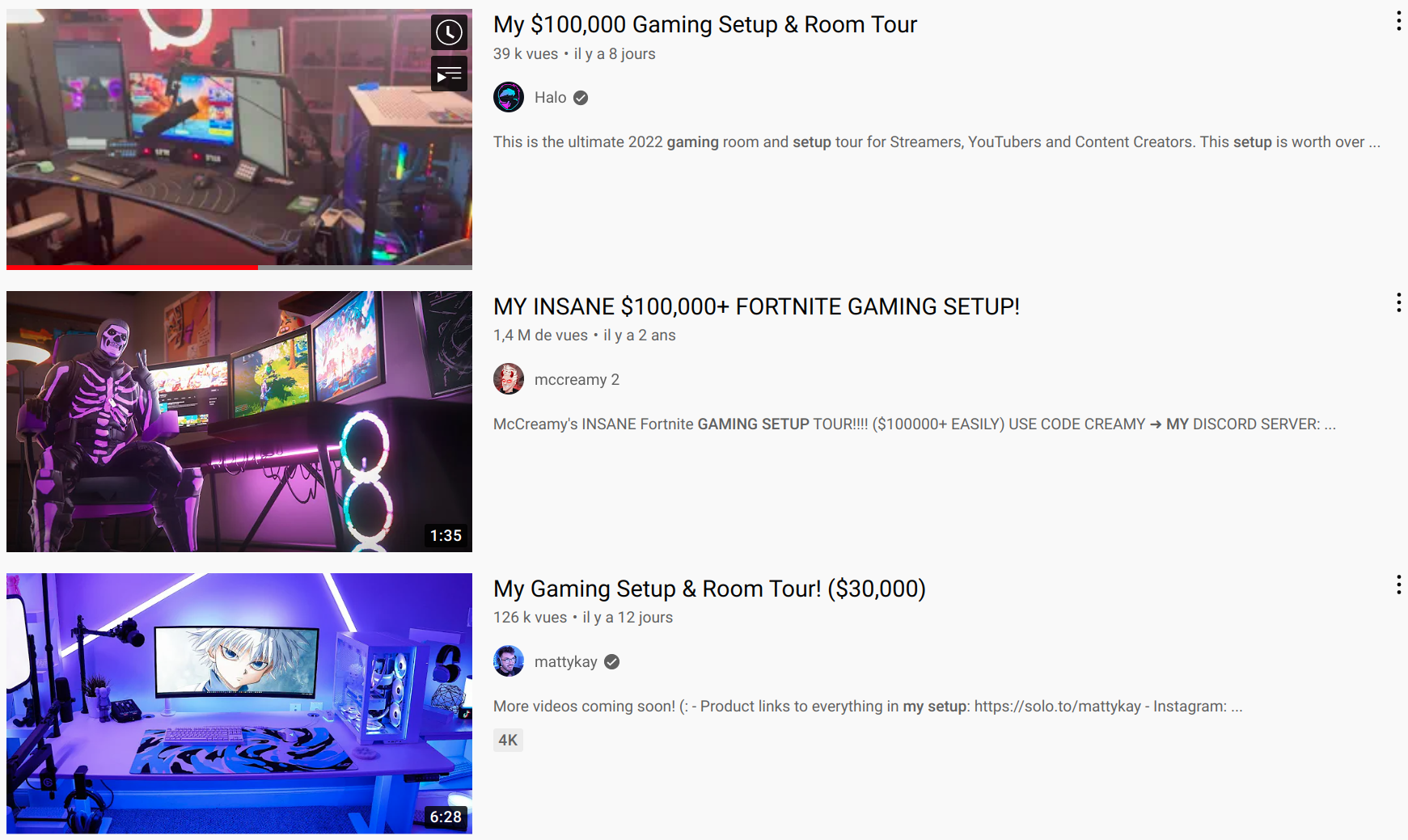Click the 4K quality badge
Screen dimensions: 1408x840
click(x=508, y=740)
